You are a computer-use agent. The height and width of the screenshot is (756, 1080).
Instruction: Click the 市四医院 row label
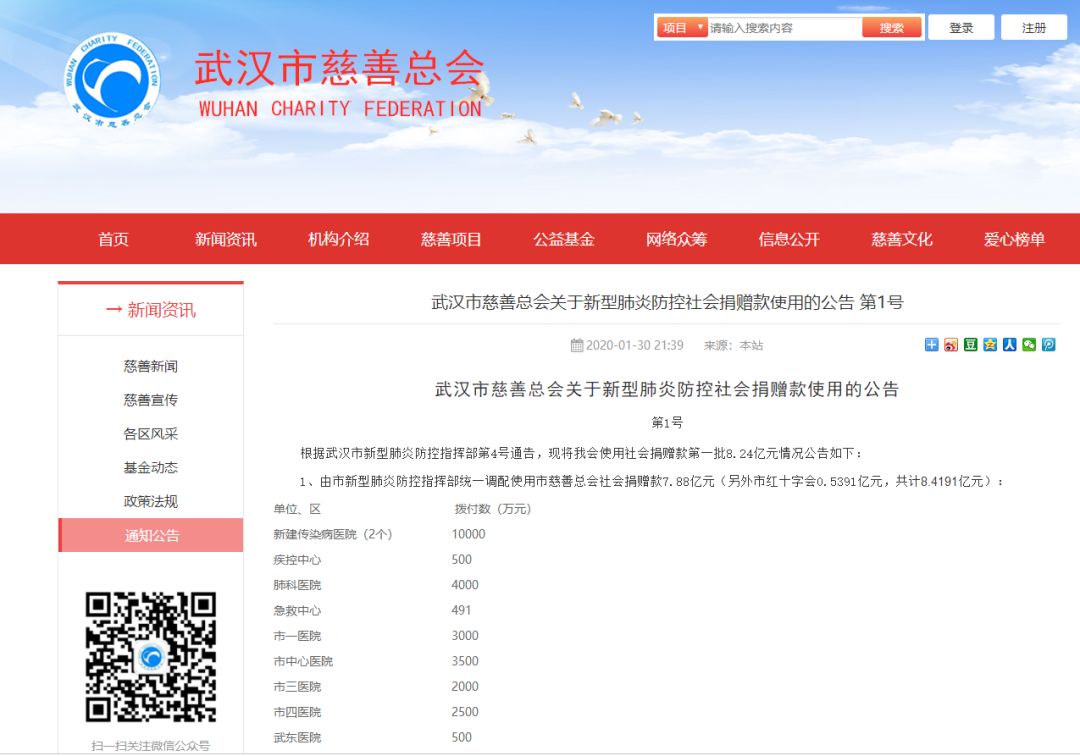297,713
